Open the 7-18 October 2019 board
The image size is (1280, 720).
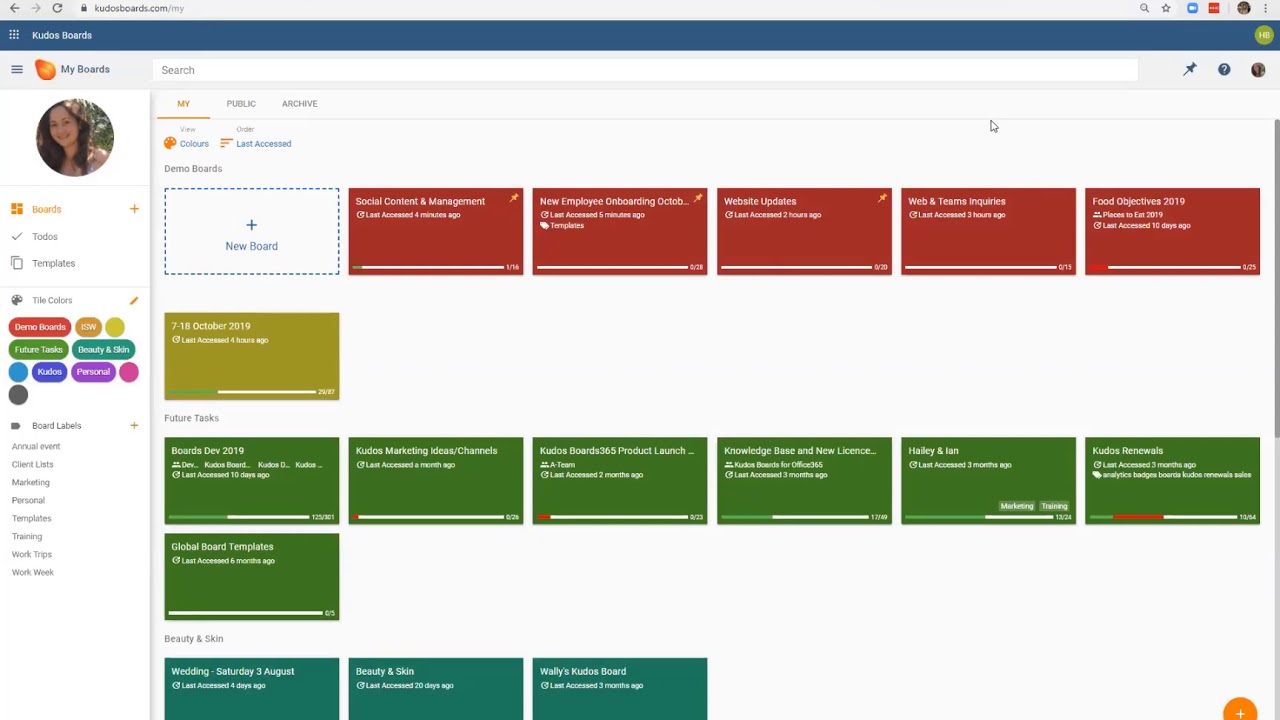tap(252, 356)
